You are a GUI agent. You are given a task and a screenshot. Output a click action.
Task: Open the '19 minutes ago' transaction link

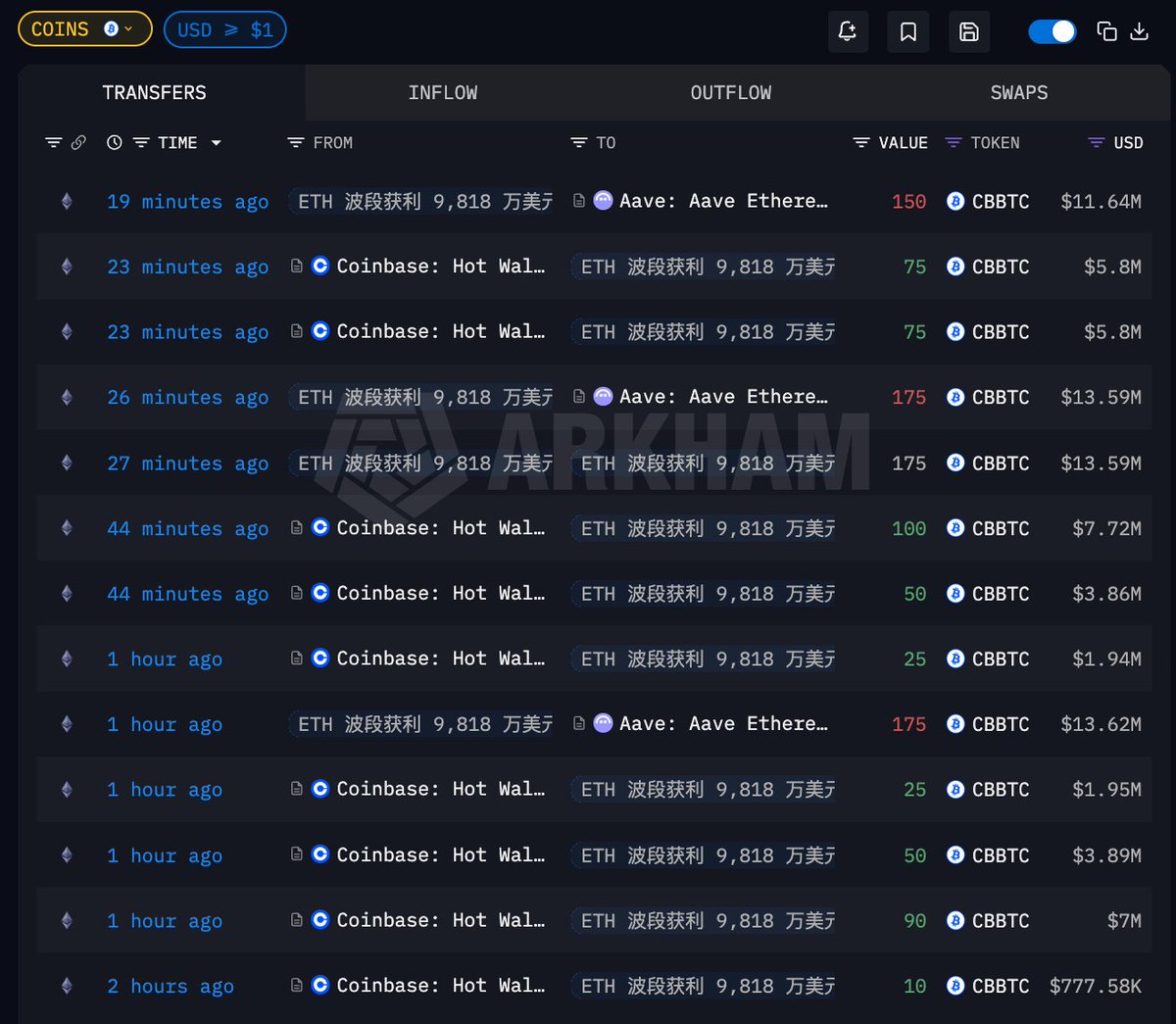pyautogui.click(x=187, y=202)
